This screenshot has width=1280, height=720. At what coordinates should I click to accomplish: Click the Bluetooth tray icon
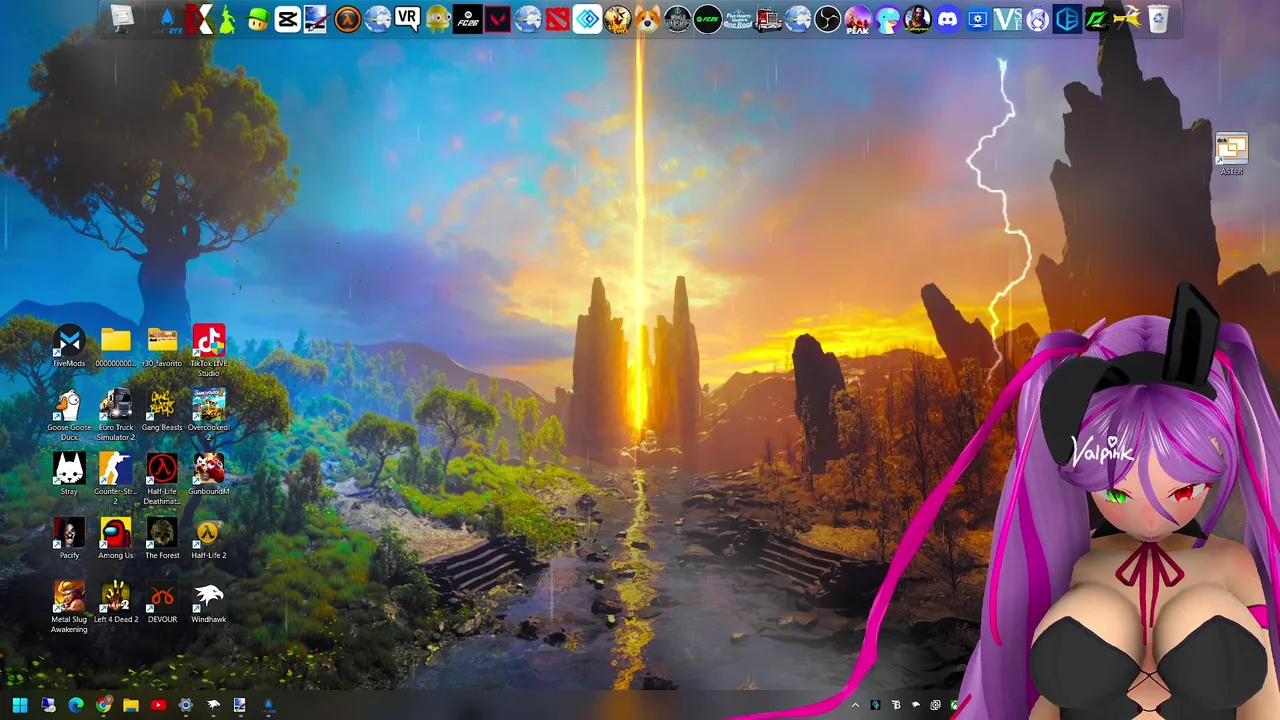(x=895, y=705)
